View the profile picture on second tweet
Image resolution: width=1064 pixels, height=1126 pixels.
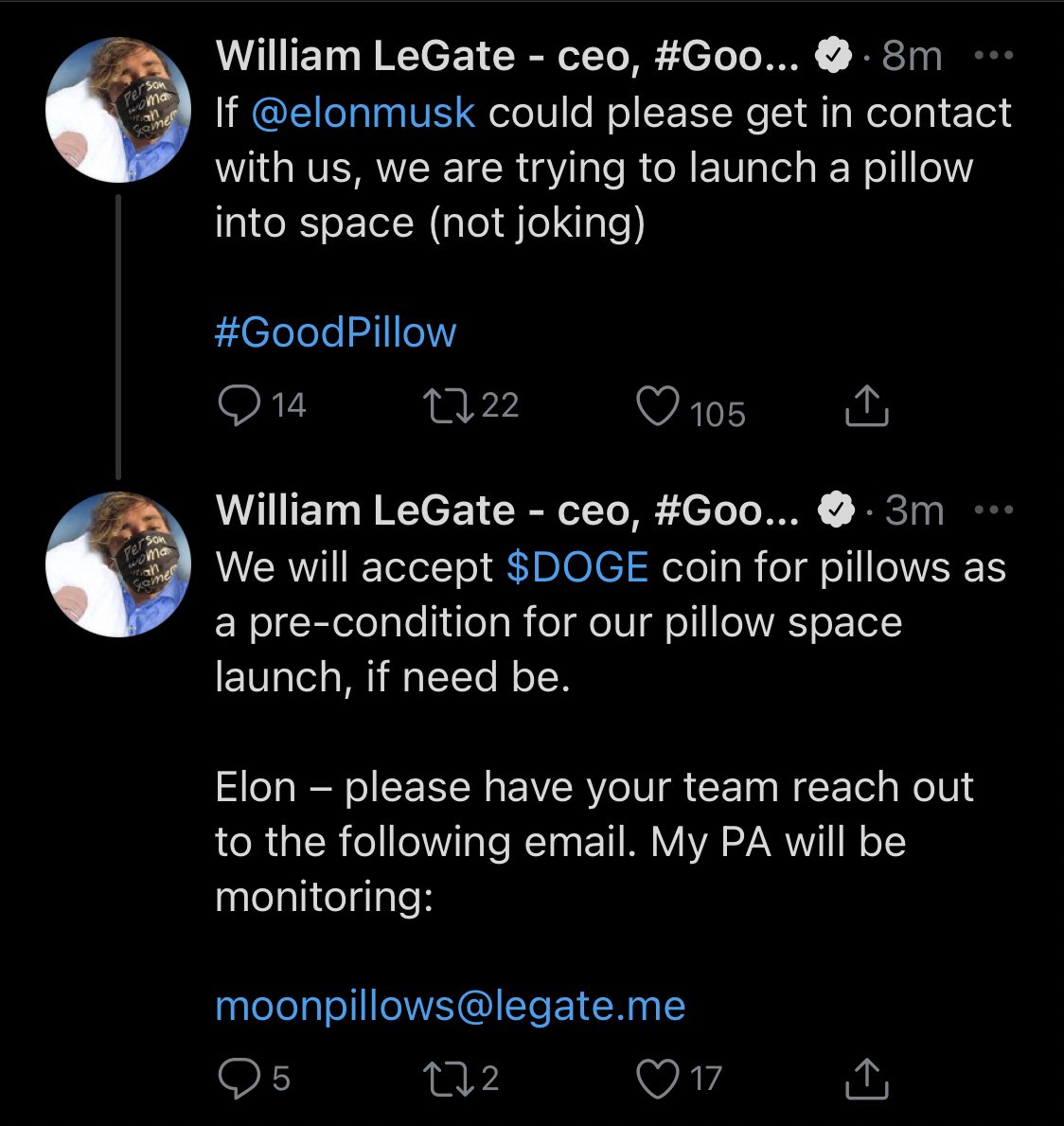118,564
